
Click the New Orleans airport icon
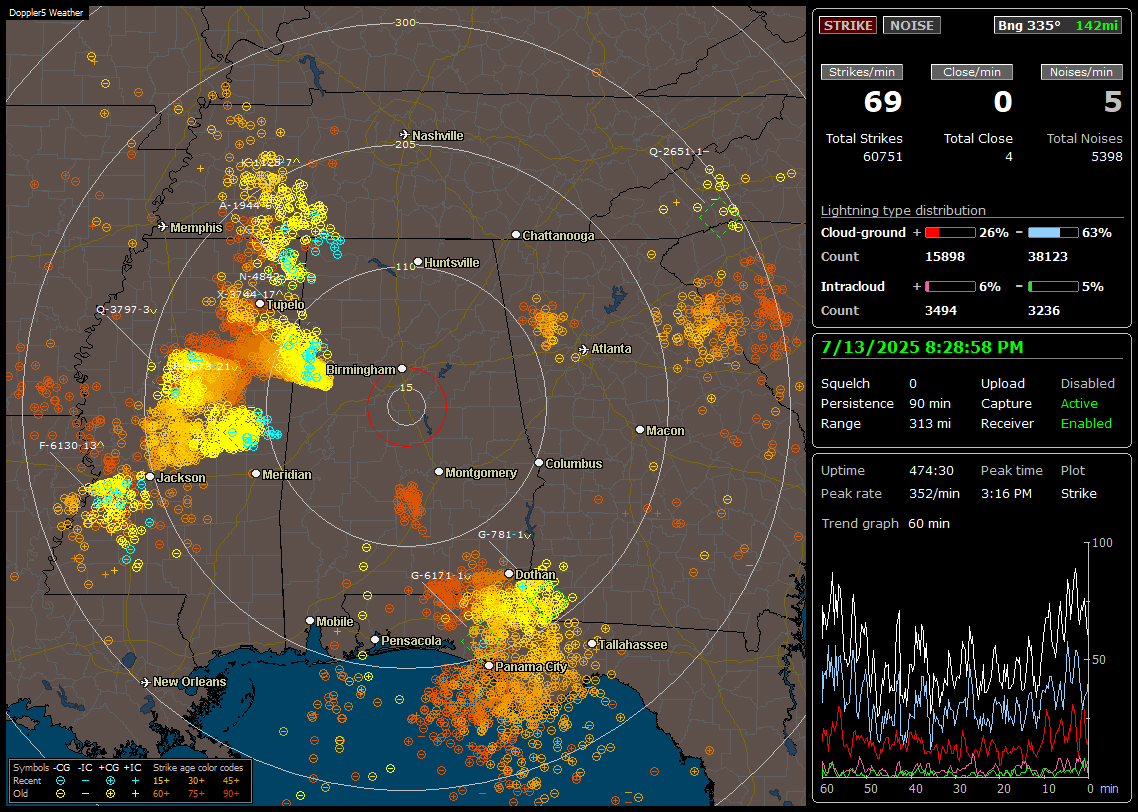pos(145,682)
